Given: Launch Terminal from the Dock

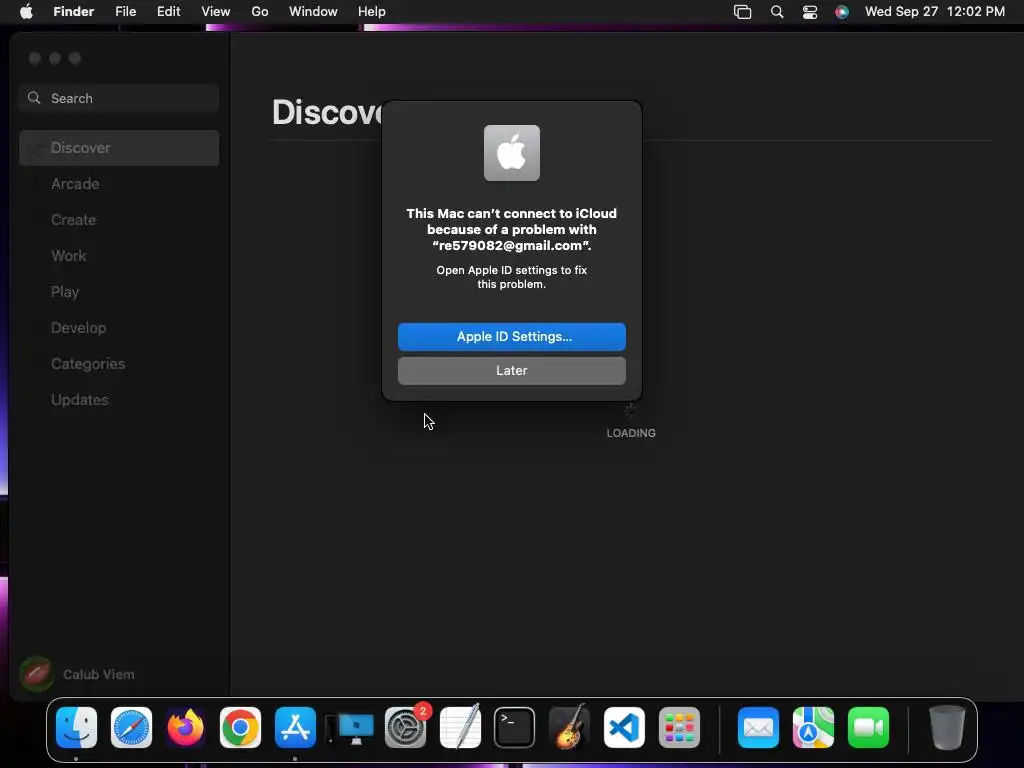Looking at the screenshot, I should pyautogui.click(x=515, y=728).
